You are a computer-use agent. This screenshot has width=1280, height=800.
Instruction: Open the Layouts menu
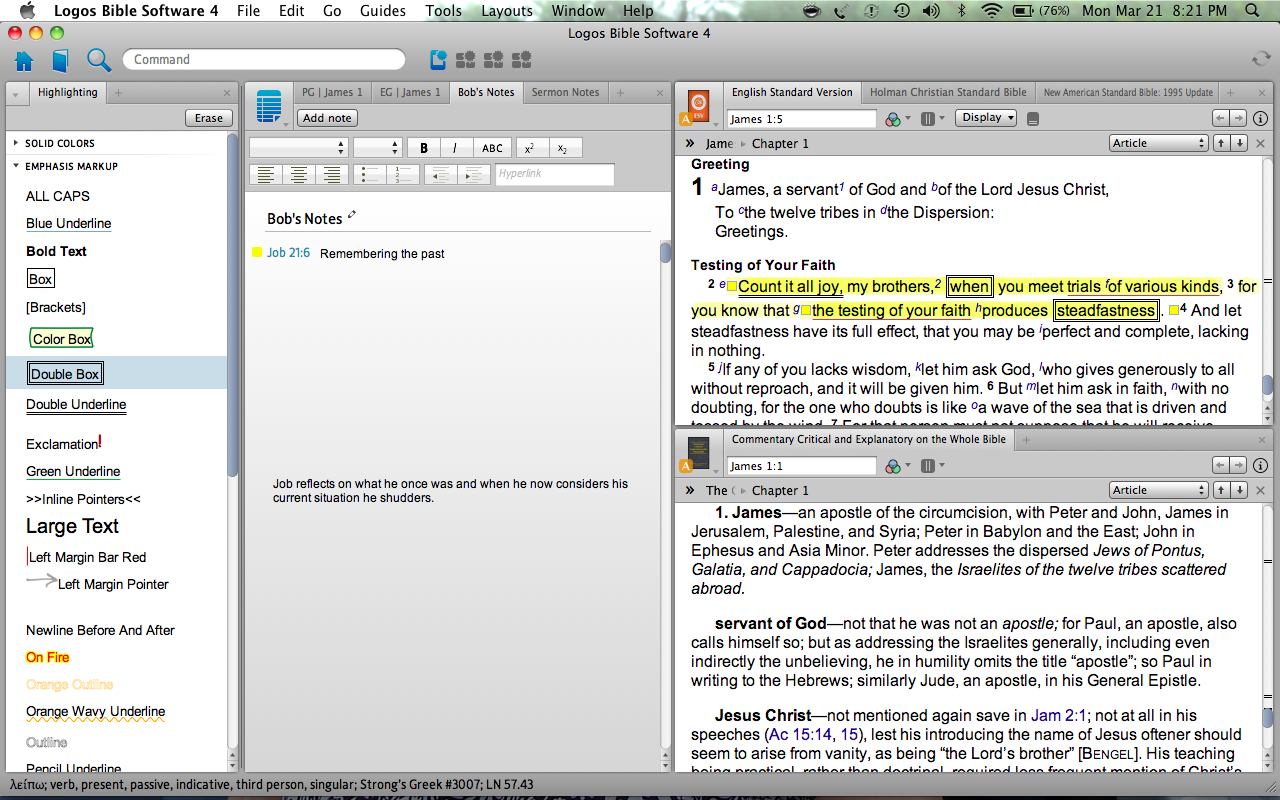(x=507, y=11)
